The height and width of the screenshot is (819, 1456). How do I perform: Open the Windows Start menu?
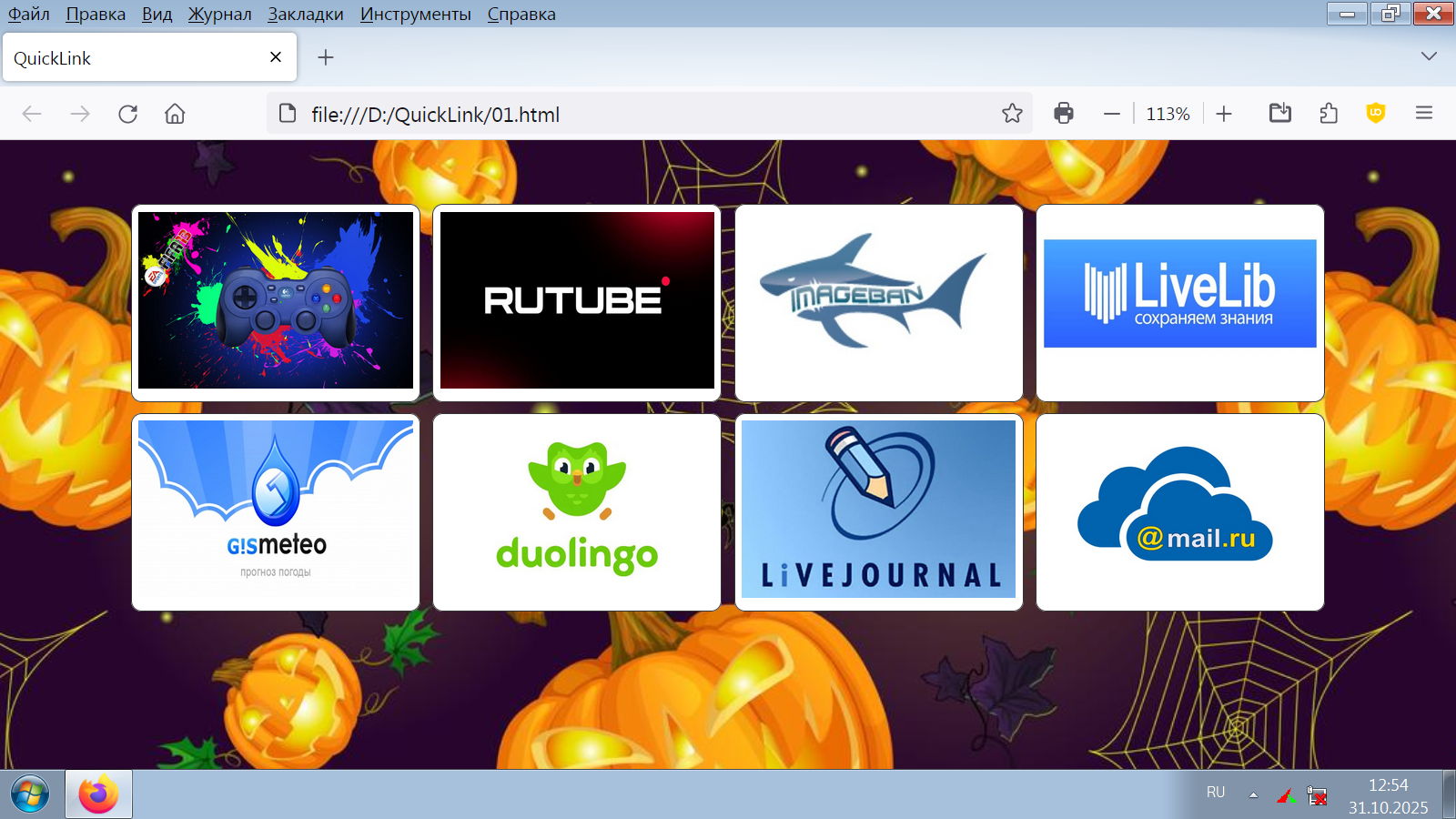click(x=30, y=794)
